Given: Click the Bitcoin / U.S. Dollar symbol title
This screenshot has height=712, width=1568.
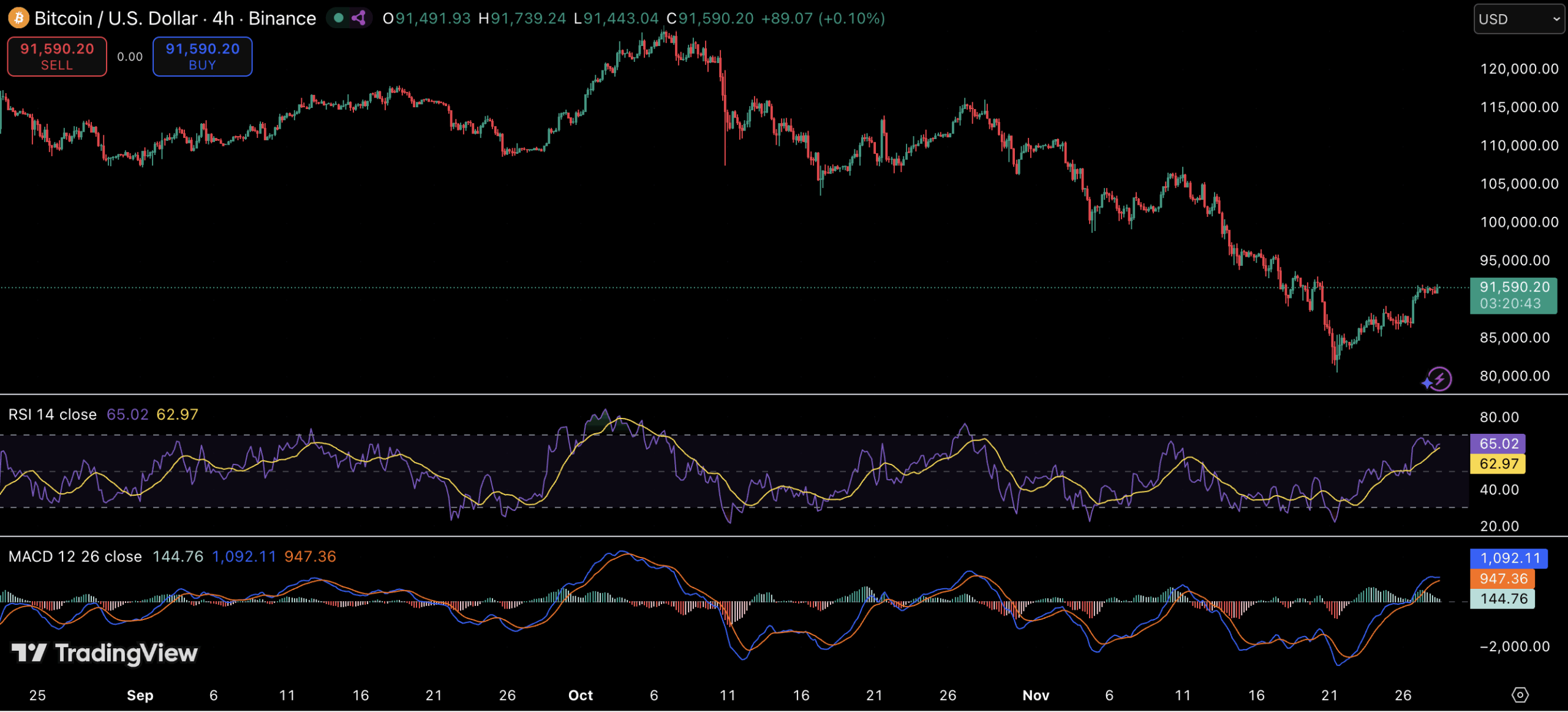Looking at the screenshot, I should [x=116, y=18].
